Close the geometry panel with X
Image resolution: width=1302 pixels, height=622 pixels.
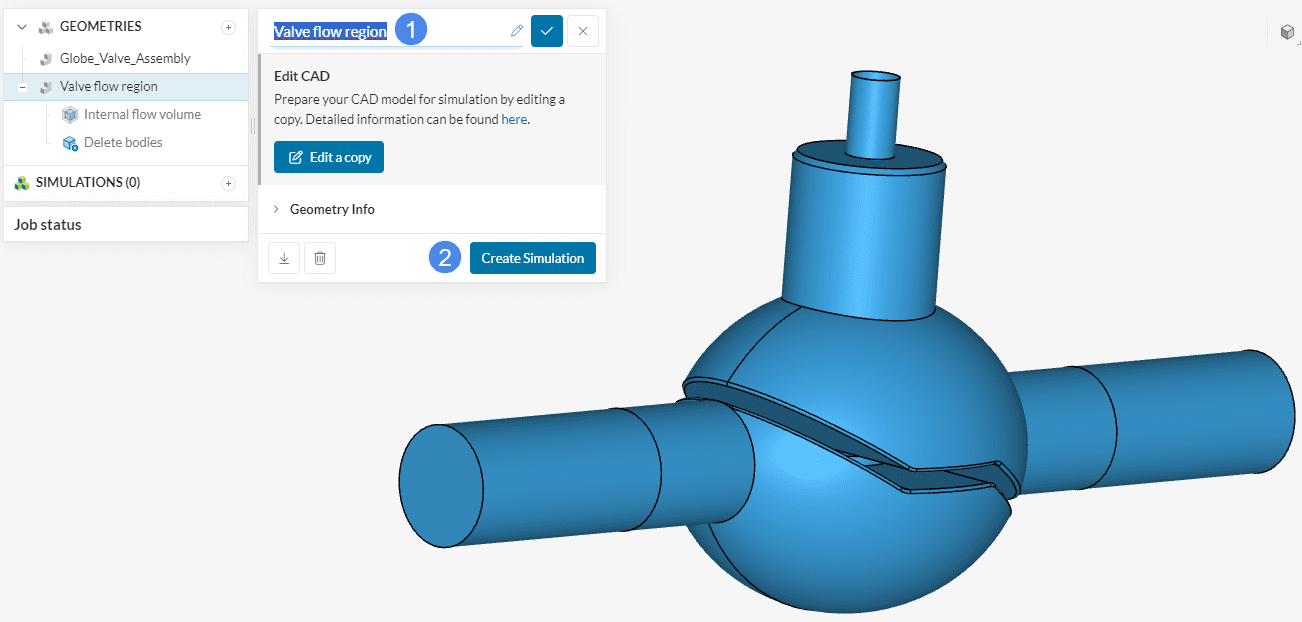[x=583, y=31]
